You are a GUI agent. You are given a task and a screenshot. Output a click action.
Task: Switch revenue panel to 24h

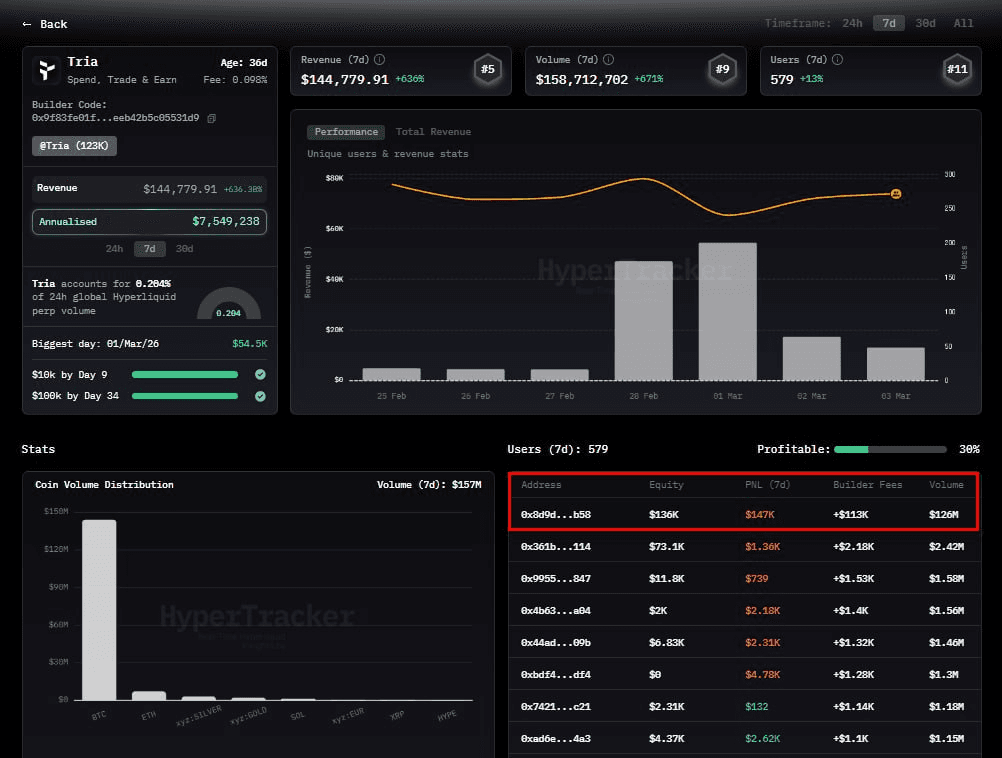pyautogui.click(x=115, y=249)
